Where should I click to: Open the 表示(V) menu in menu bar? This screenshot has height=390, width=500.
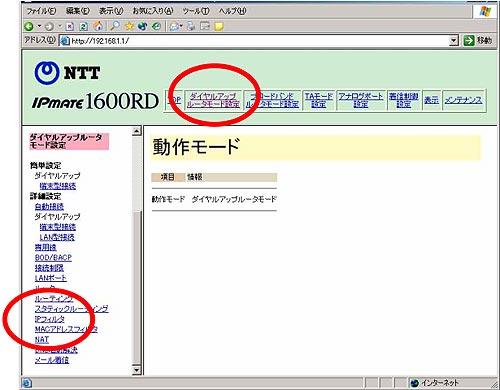tap(111, 11)
